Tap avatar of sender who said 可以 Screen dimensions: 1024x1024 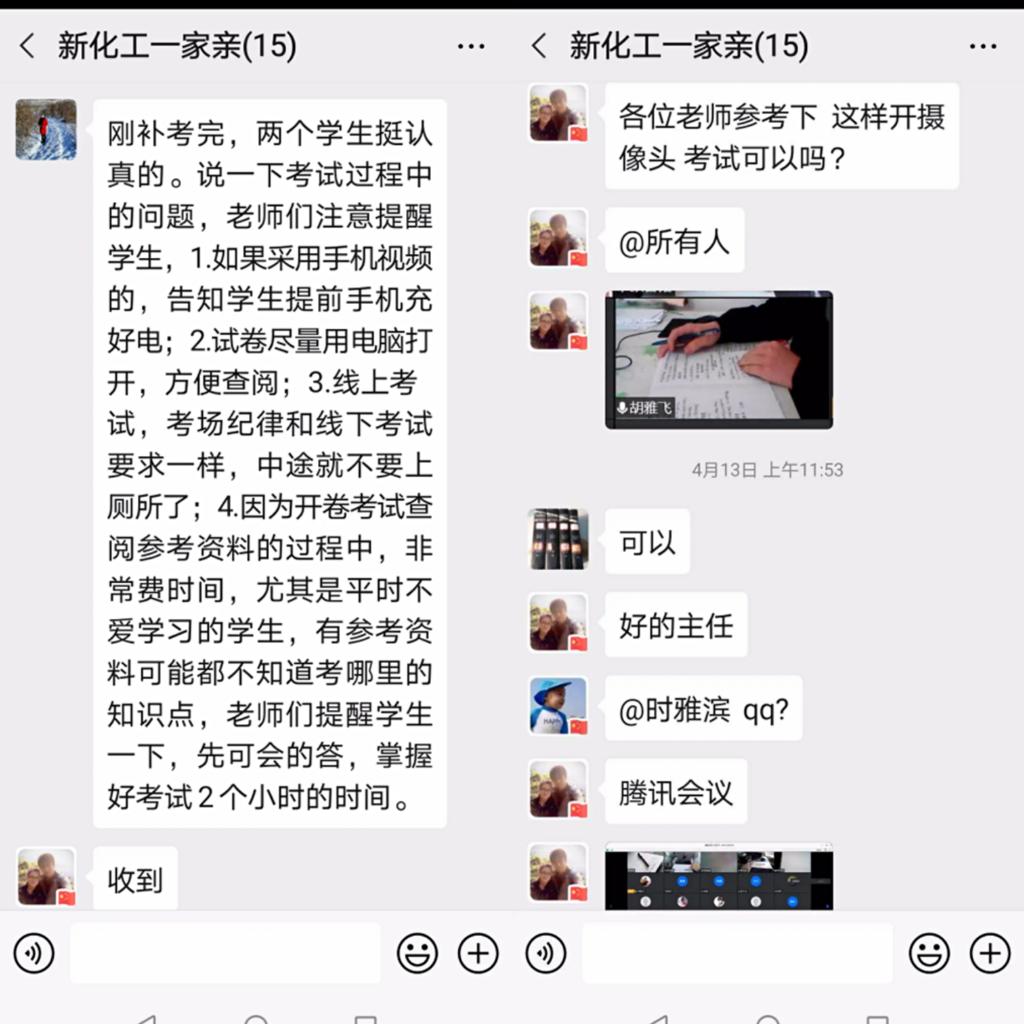tap(558, 539)
